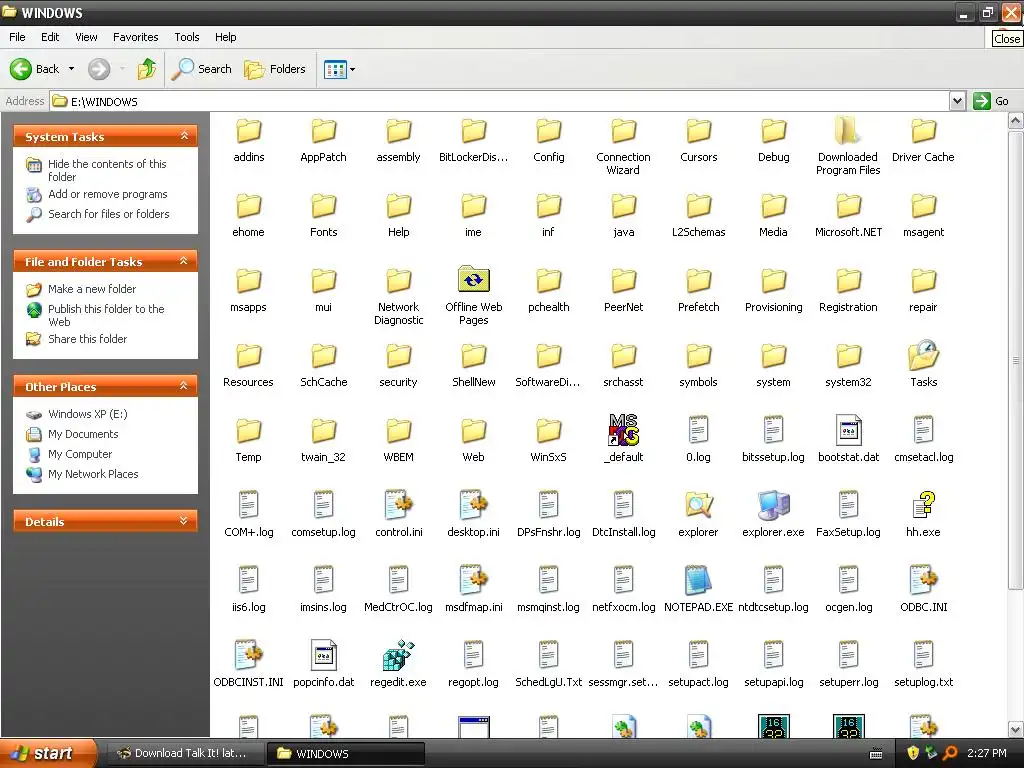Select the msdfmap.ini file icon
The image size is (1024, 768).
[x=473, y=580]
